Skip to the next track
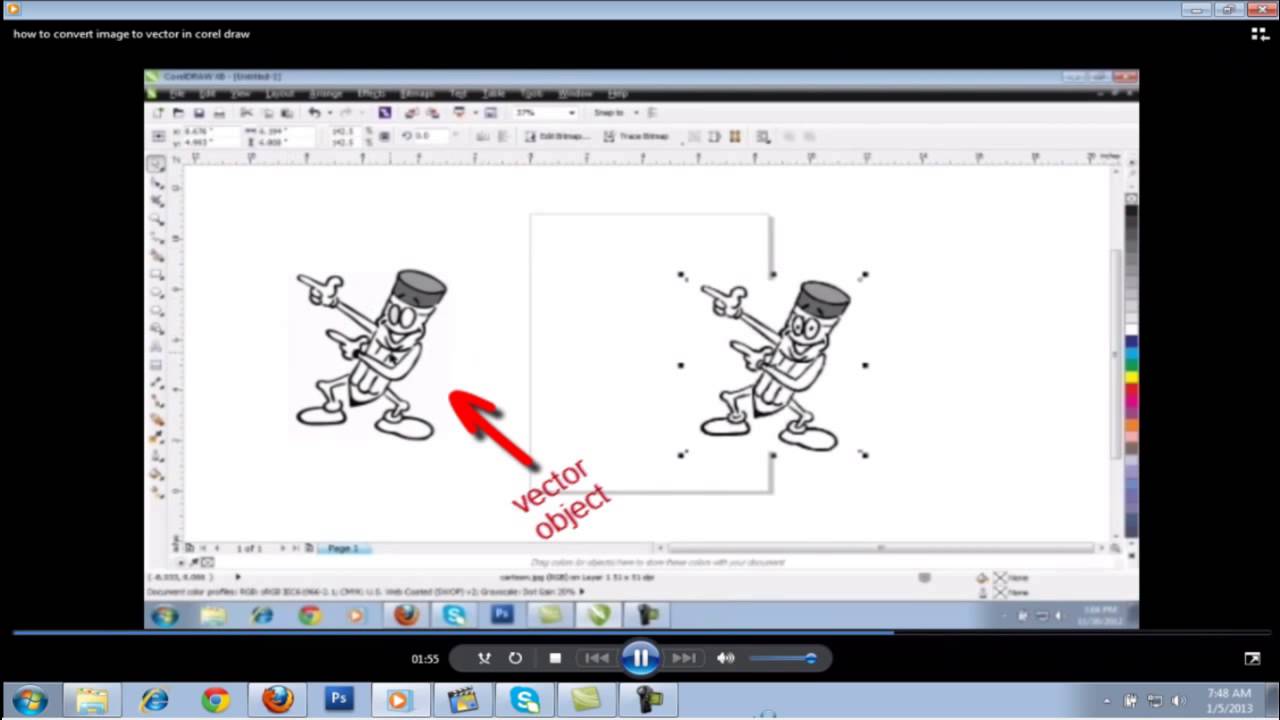The height and width of the screenshot is (720, 1280). pyautogui.click(x=684, y=658)
